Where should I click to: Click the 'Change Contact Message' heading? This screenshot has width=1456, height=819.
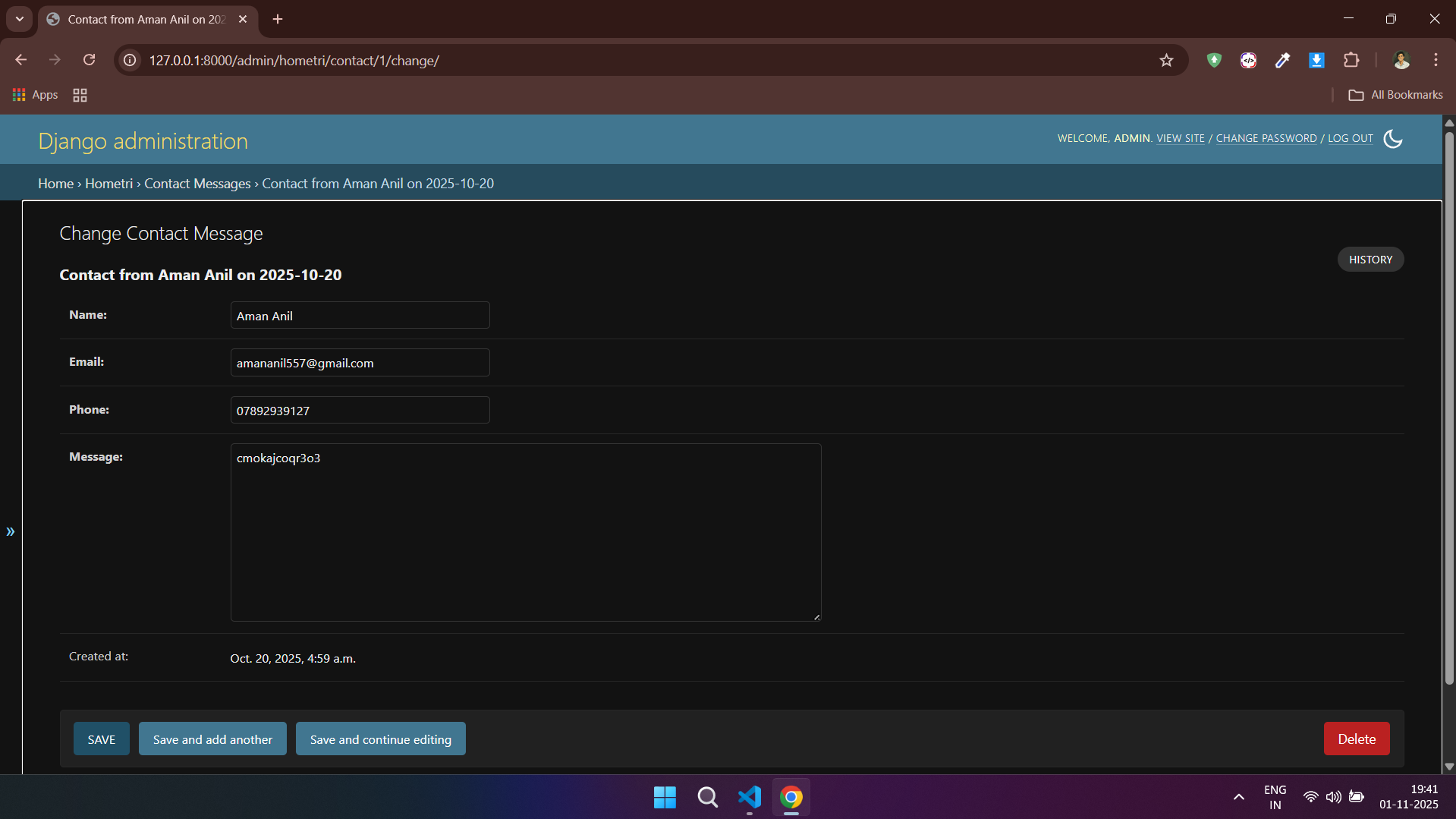pos(161,234)
